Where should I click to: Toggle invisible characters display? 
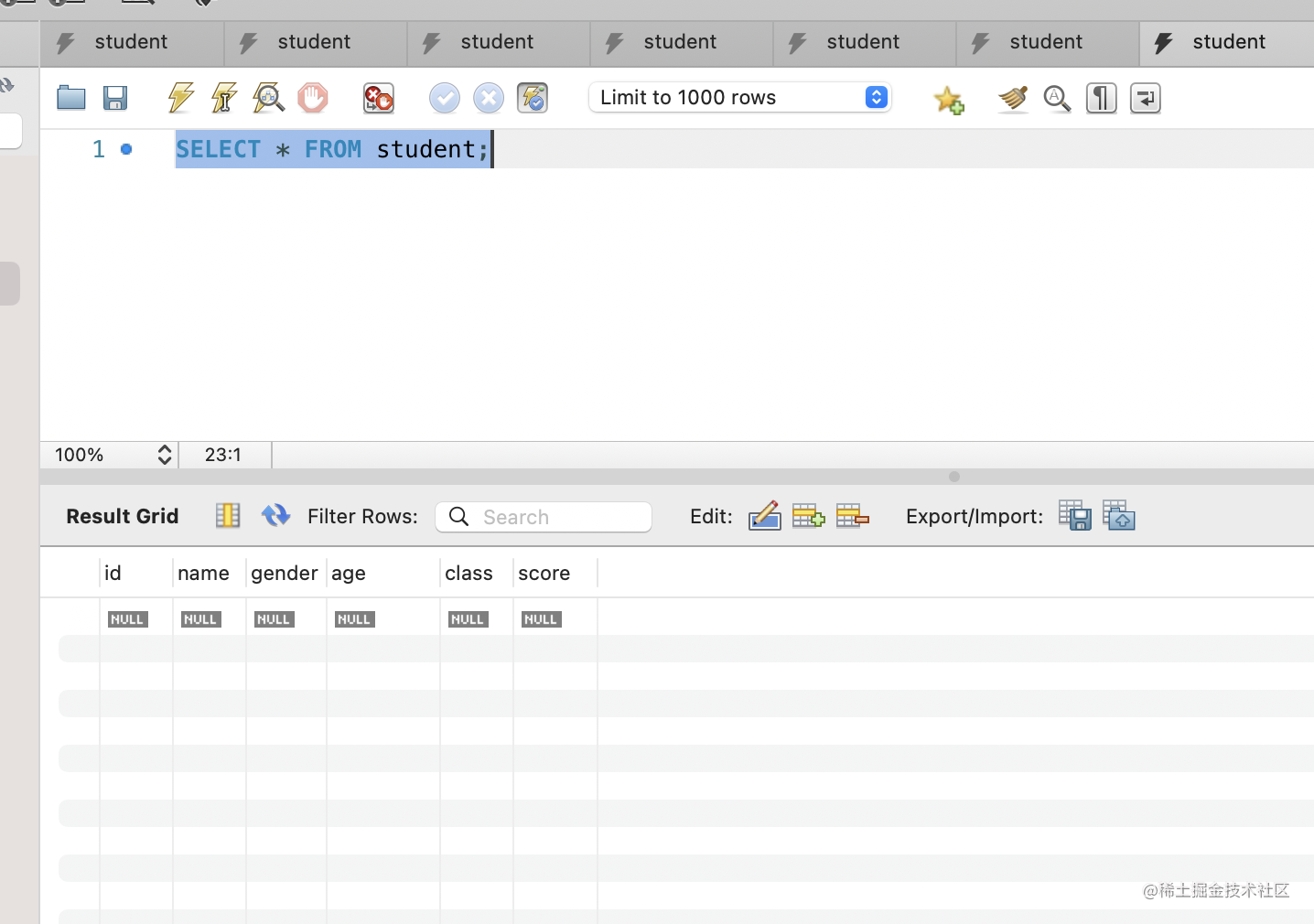click(1102, 98)
